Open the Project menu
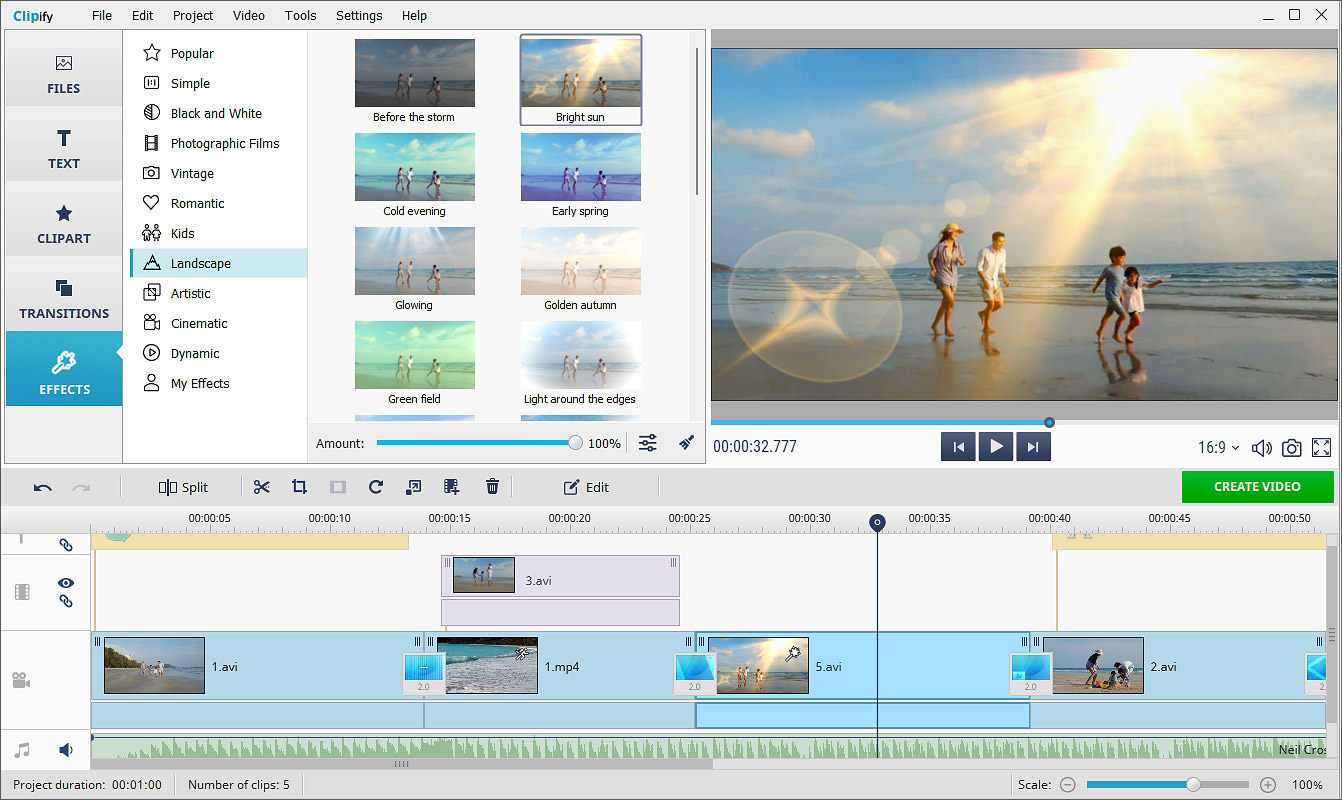The height and width of the screenshot is (800, 1342). pos(193,15)
